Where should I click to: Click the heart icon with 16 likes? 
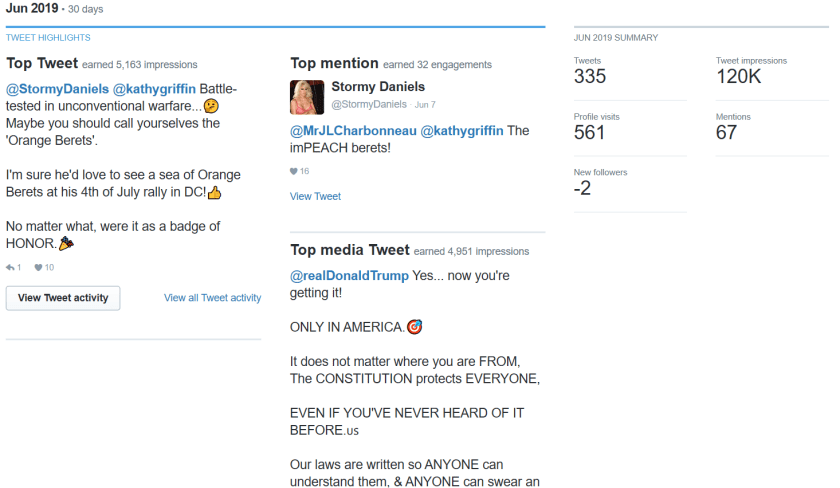pos(294,171)
